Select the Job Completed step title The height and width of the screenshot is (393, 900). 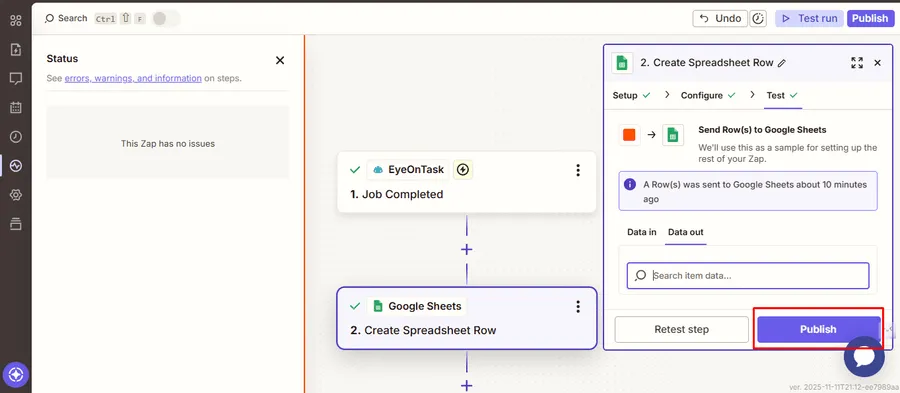tap(397, 194)
